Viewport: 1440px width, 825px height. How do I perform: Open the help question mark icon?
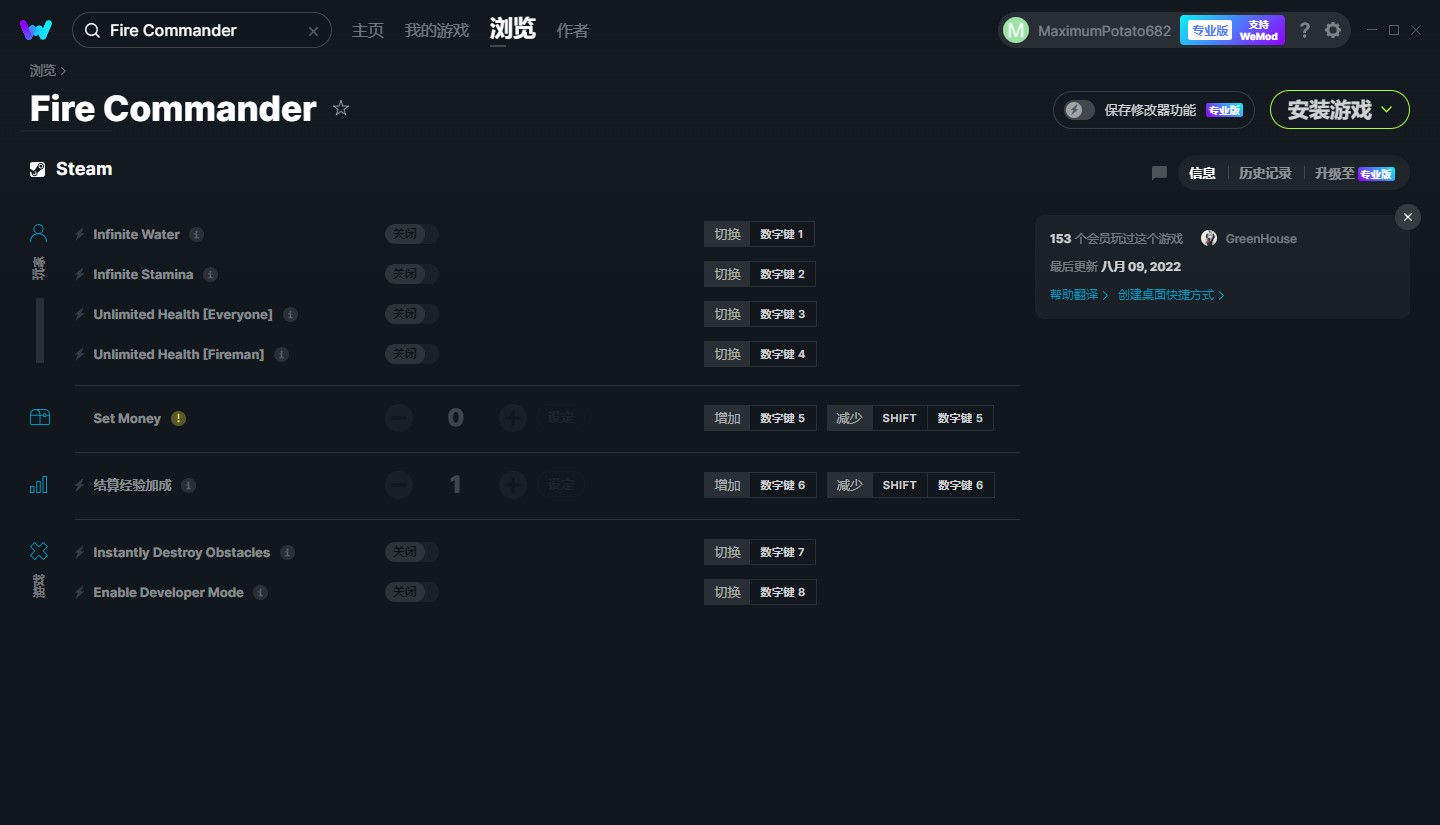[1304, 30]
